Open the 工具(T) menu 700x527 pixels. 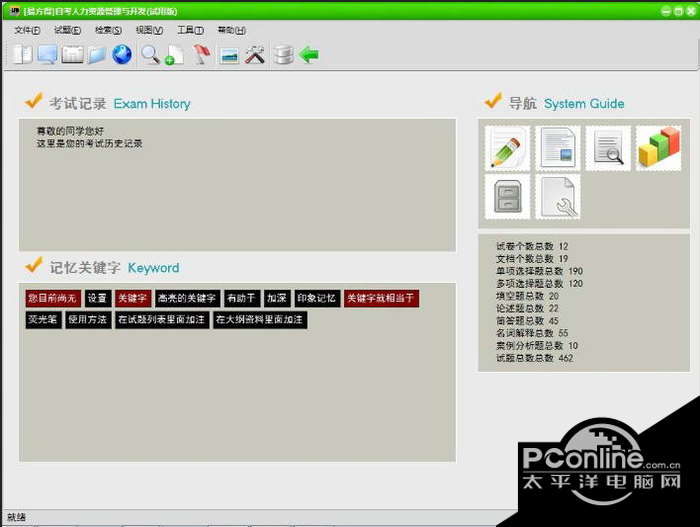(190, 30)
